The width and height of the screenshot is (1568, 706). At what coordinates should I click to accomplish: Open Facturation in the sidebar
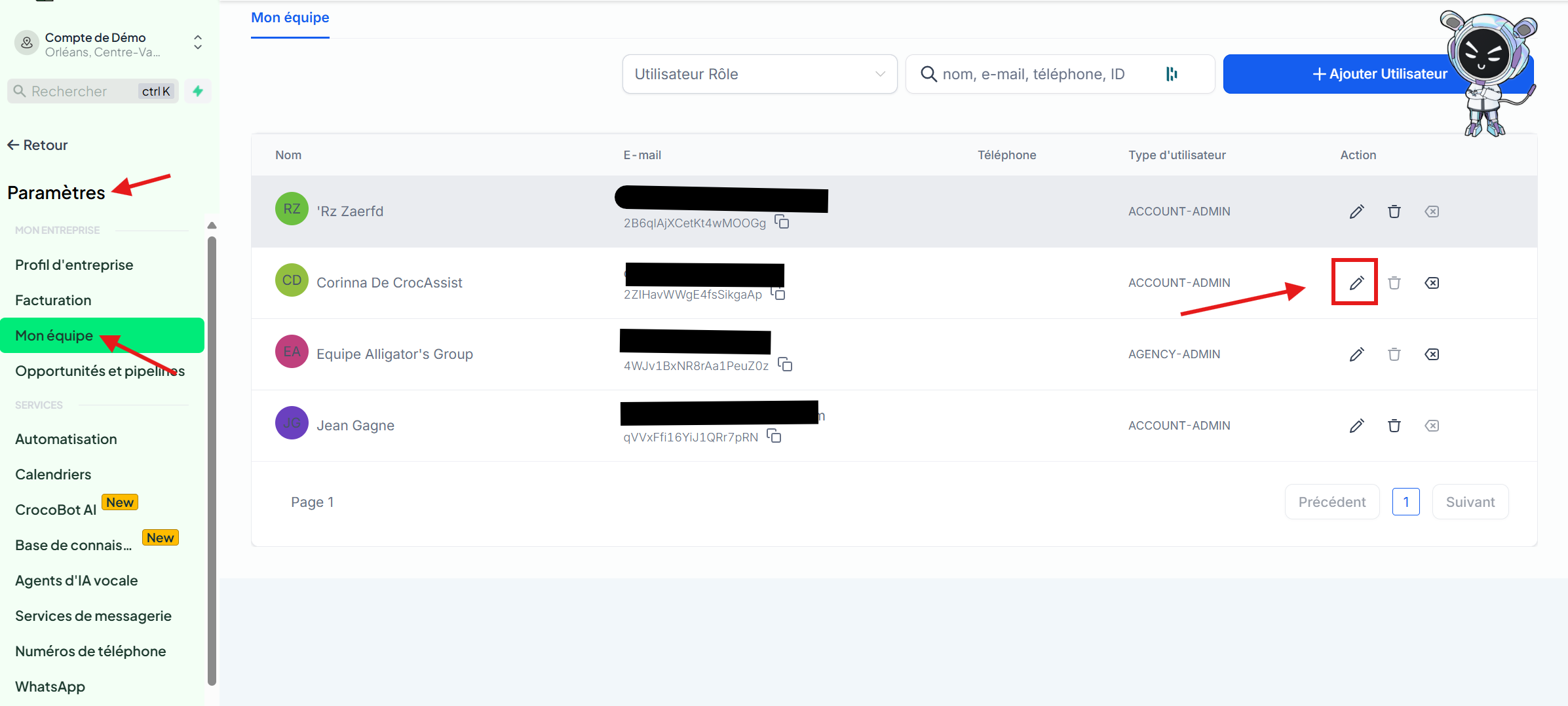tap(53, 300)
